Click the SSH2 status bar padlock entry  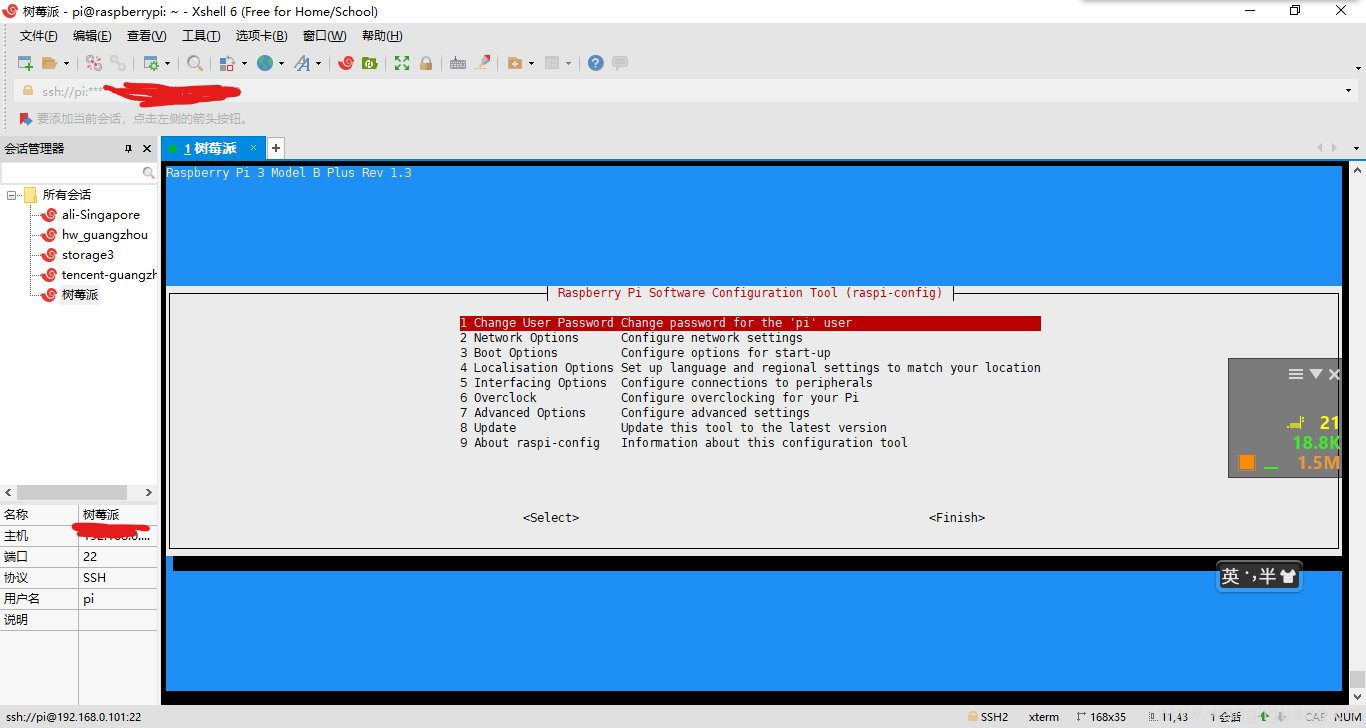[988, 717]
